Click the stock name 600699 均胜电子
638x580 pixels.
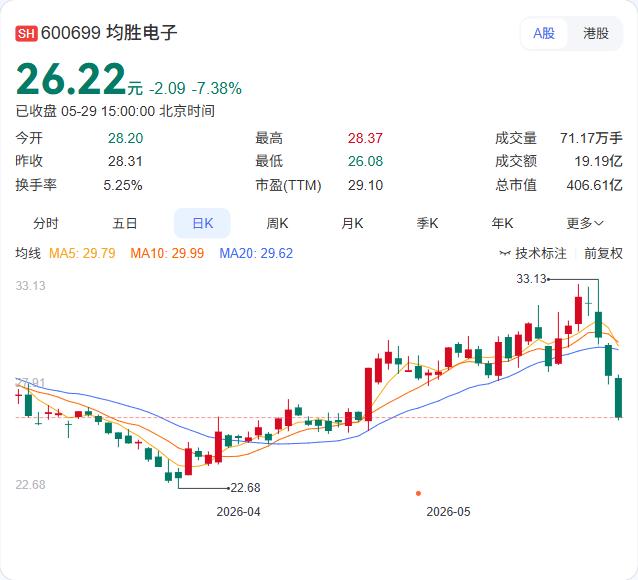[109, 33]
